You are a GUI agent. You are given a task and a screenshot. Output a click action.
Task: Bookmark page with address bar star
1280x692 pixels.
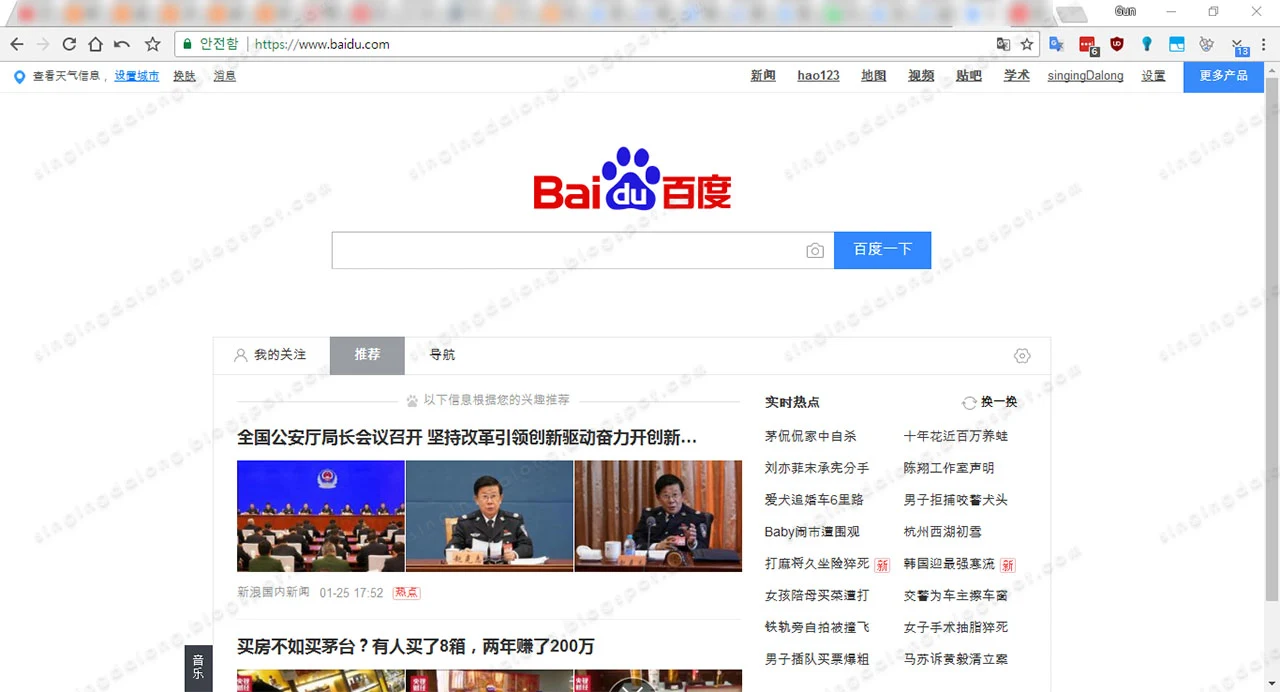click(x=1027, y=44)
